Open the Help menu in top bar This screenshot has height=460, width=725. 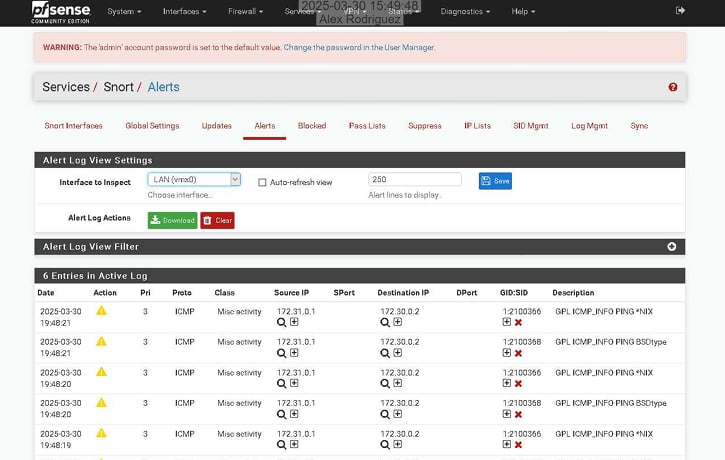tap(523, 12)
